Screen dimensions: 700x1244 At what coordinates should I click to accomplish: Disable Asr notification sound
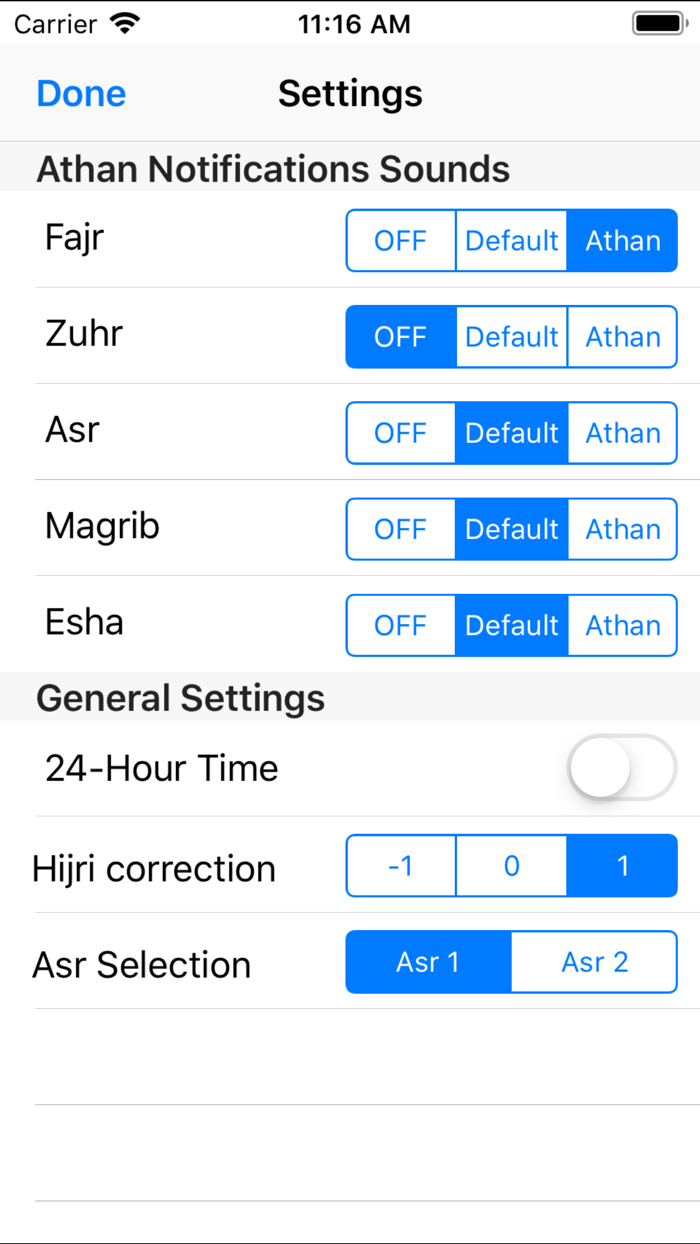[400, 433]
